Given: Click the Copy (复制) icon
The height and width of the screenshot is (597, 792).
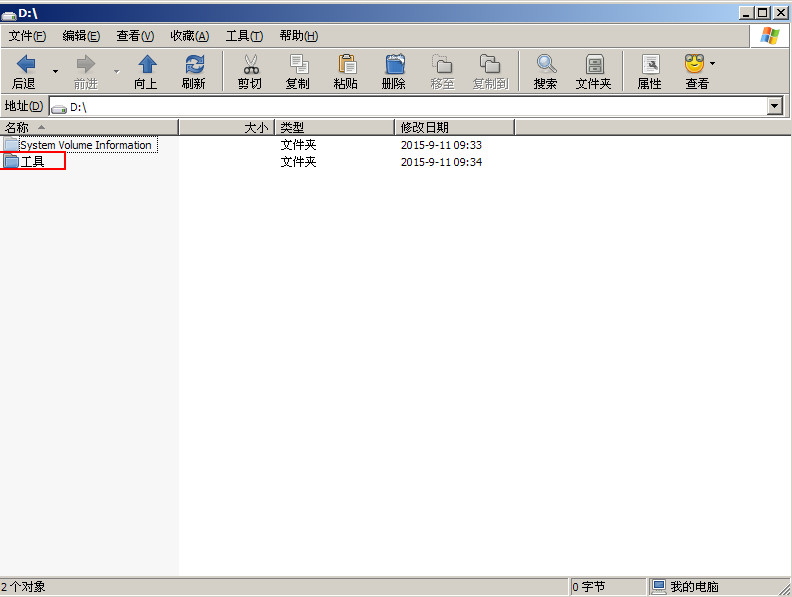Looking at the screenshot, I should (x=299, y=64).
